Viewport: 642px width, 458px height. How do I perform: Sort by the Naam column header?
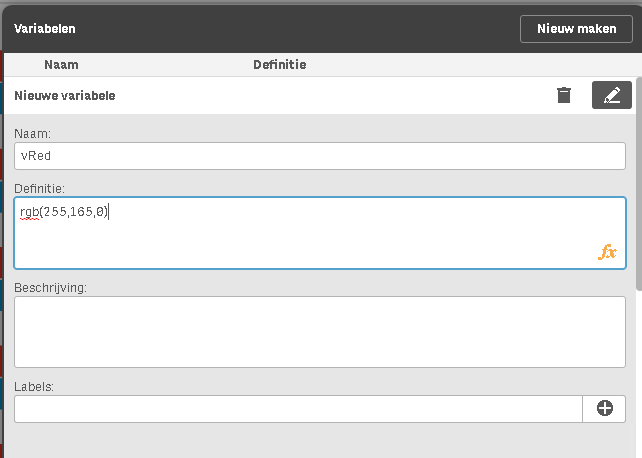[x=61, y=65]
